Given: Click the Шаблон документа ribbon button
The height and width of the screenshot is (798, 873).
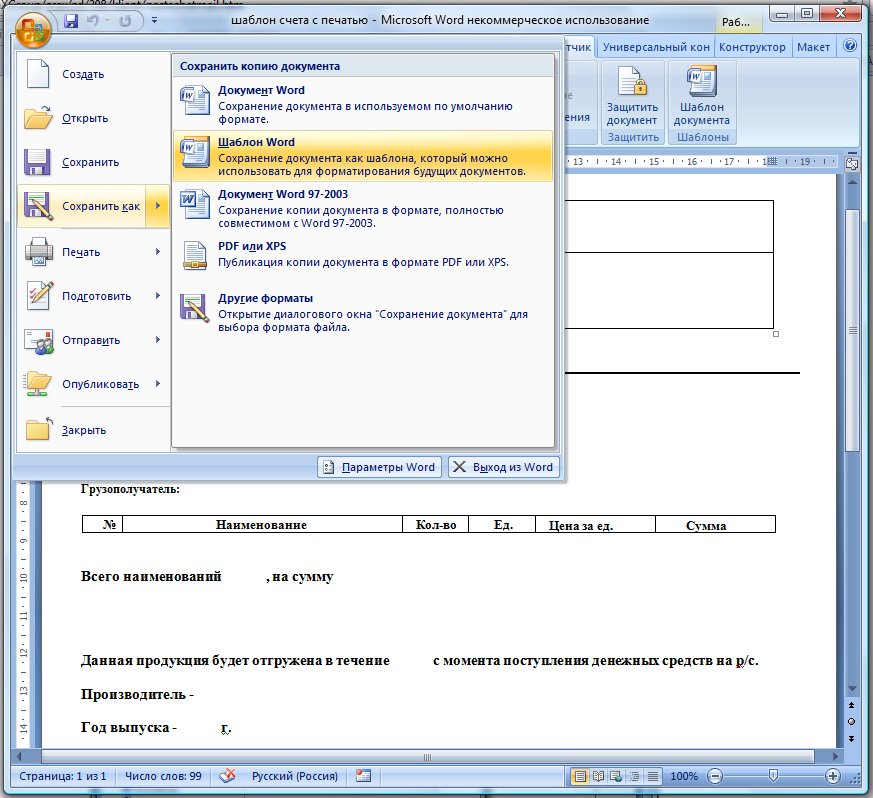Looking at the screenshot, I should coord(702,96).
